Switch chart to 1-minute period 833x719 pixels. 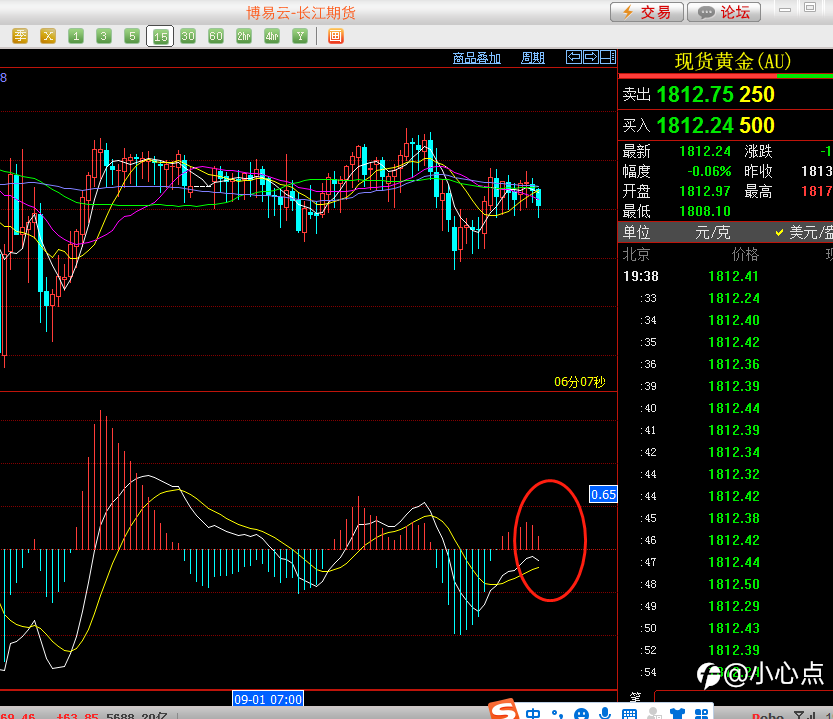pos(76,36)
